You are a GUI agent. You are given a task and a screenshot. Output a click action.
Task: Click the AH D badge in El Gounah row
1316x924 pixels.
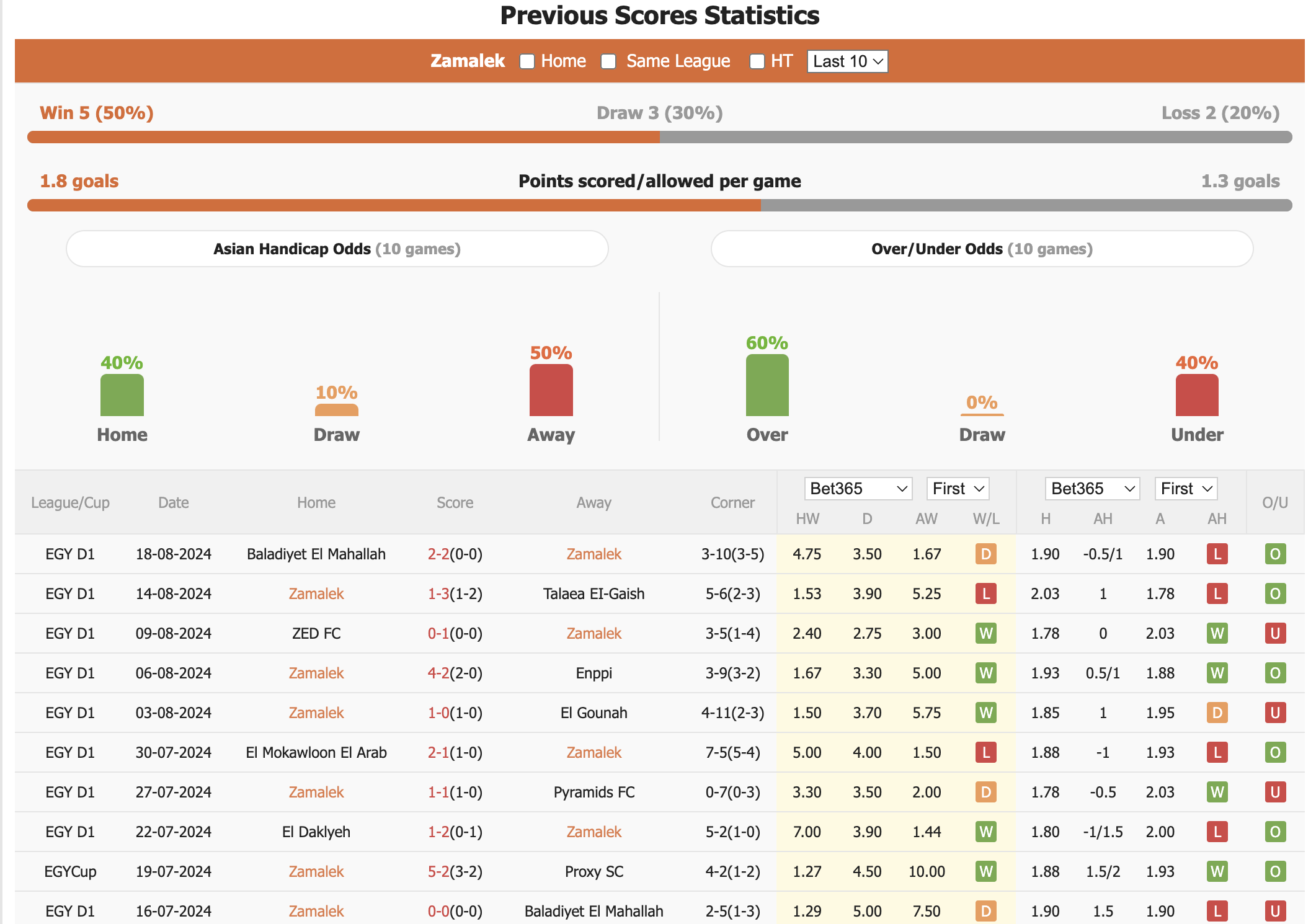click(1217, 713)
